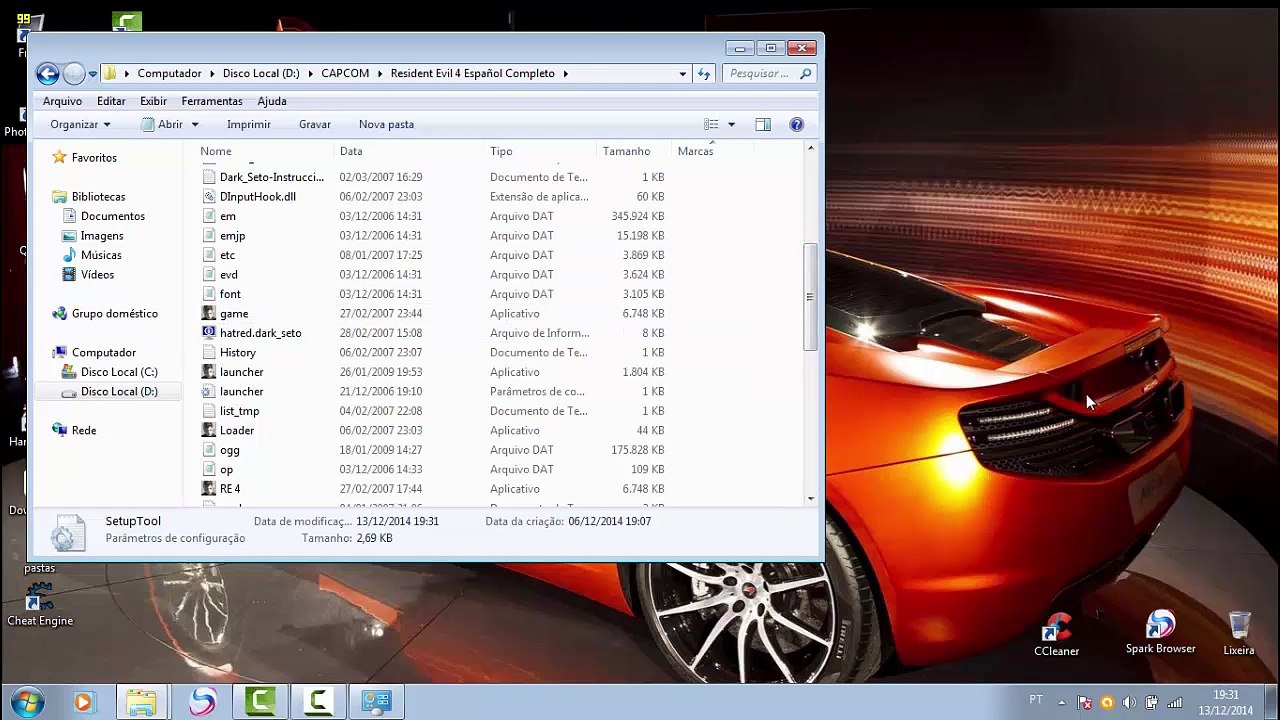Create a folder with the Nova pasta button
The width and height of the screenshot is (1280, 720).
pyautogui.click(x=386, y=124)
